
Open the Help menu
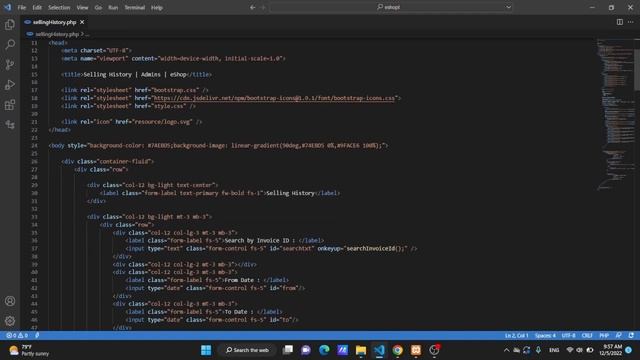157,7
